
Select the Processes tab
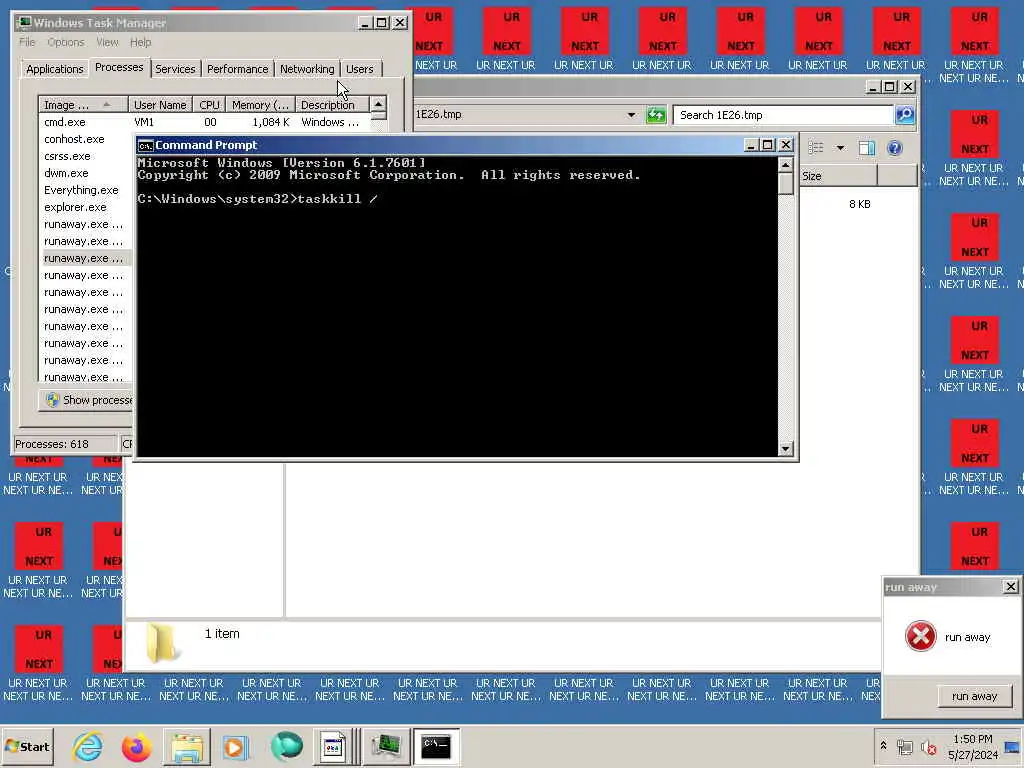point(119,67)
